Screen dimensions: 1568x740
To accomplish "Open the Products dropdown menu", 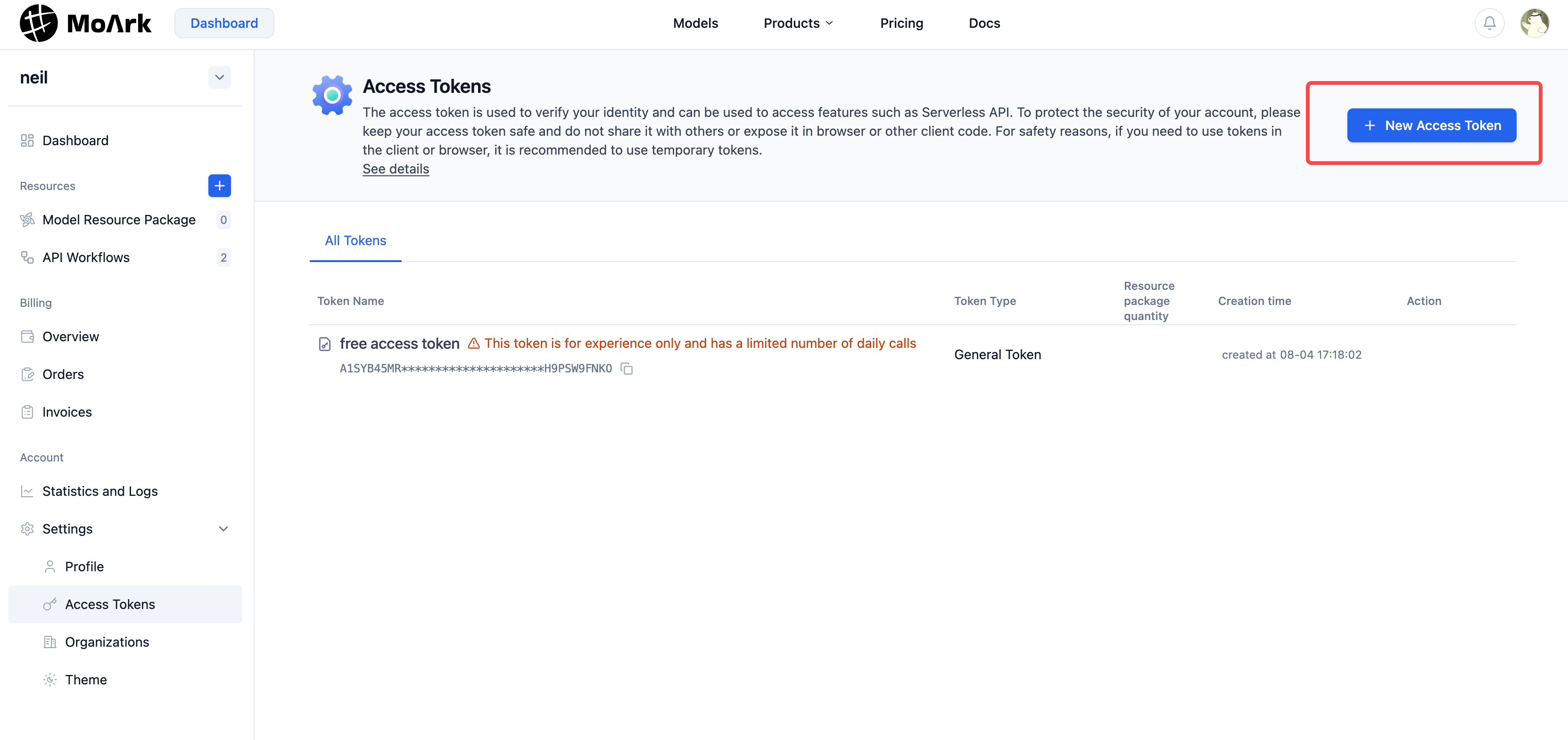I will 798,23.
